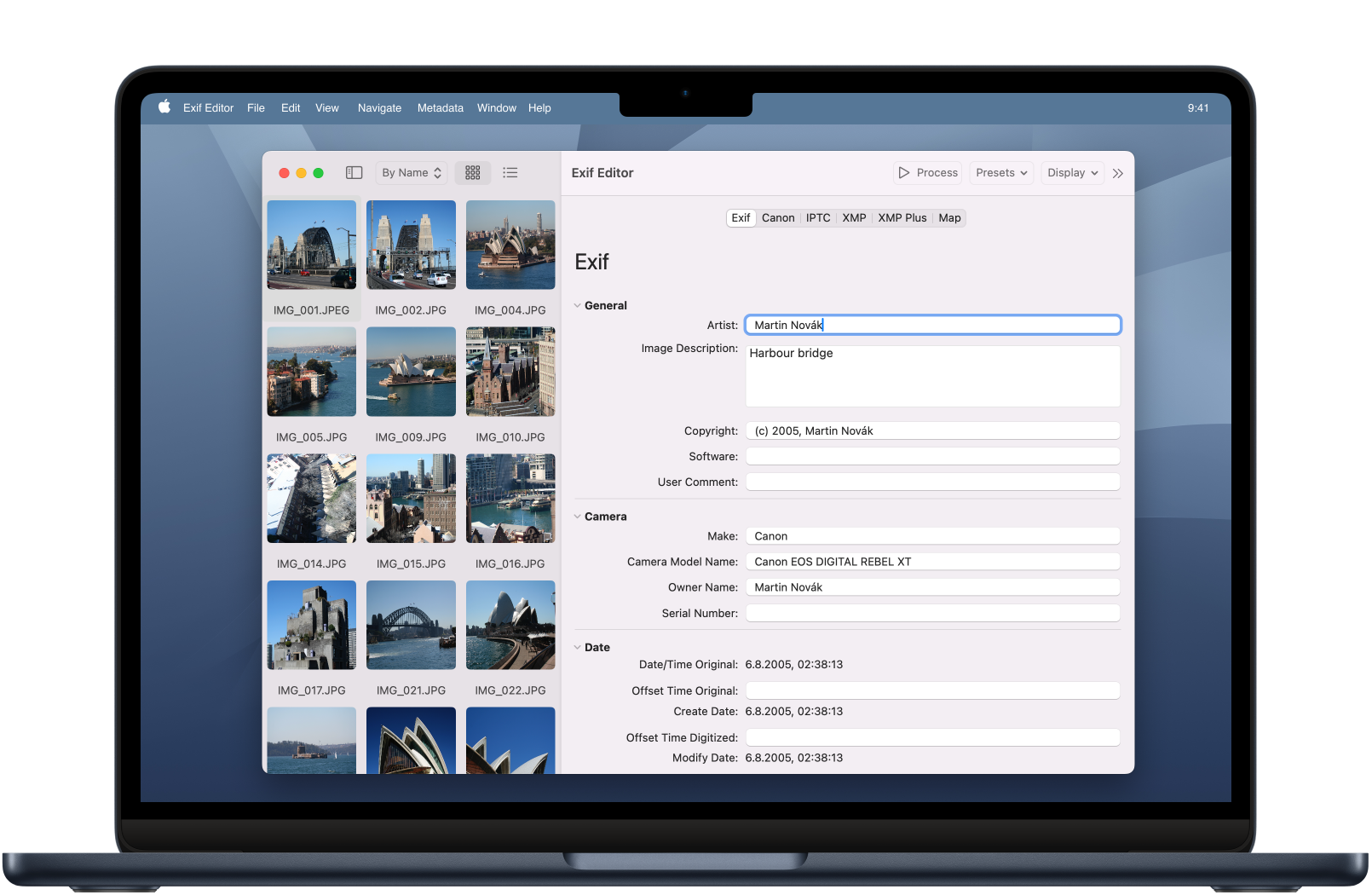The width and height of the screenshot is (1372, 895).
Task: Switch to the Canon tab
Action: coord(777,217)
